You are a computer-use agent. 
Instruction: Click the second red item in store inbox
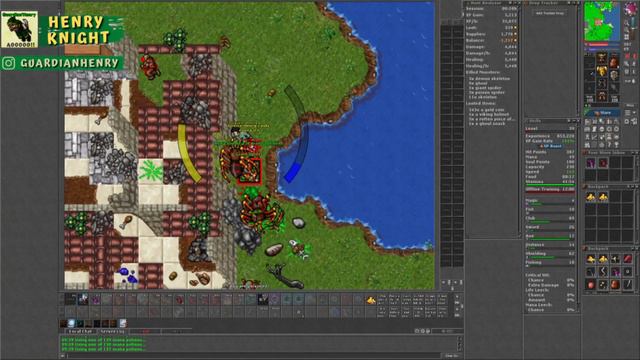603,163
